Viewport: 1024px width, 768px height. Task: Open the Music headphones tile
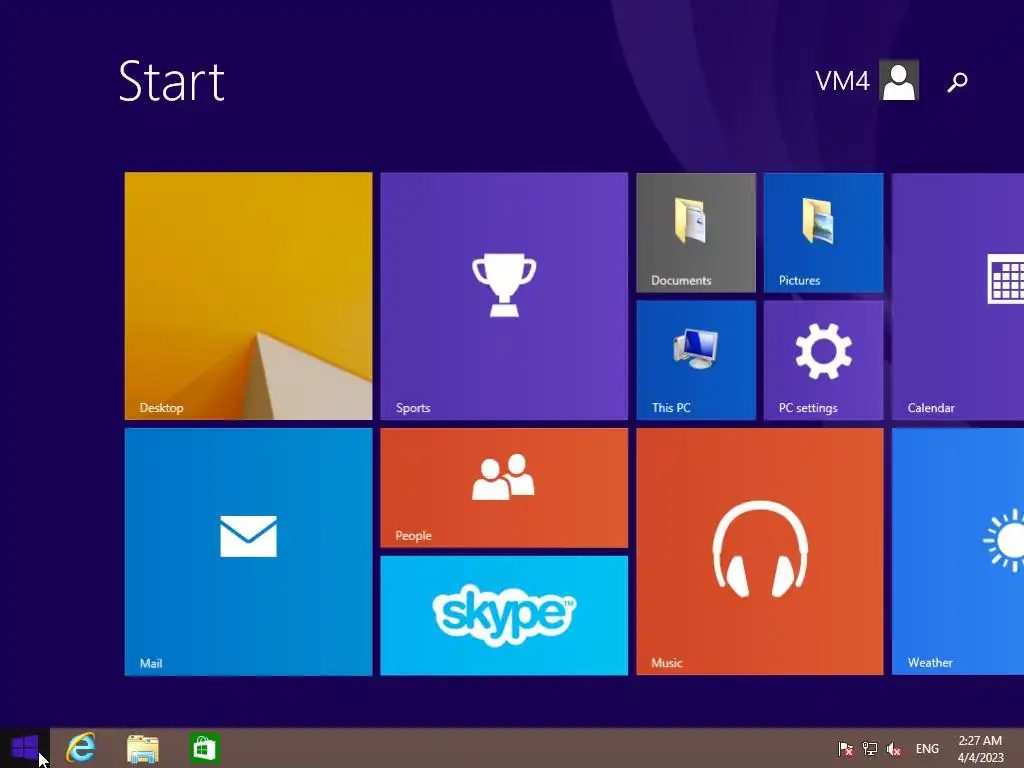click(760, 552)
